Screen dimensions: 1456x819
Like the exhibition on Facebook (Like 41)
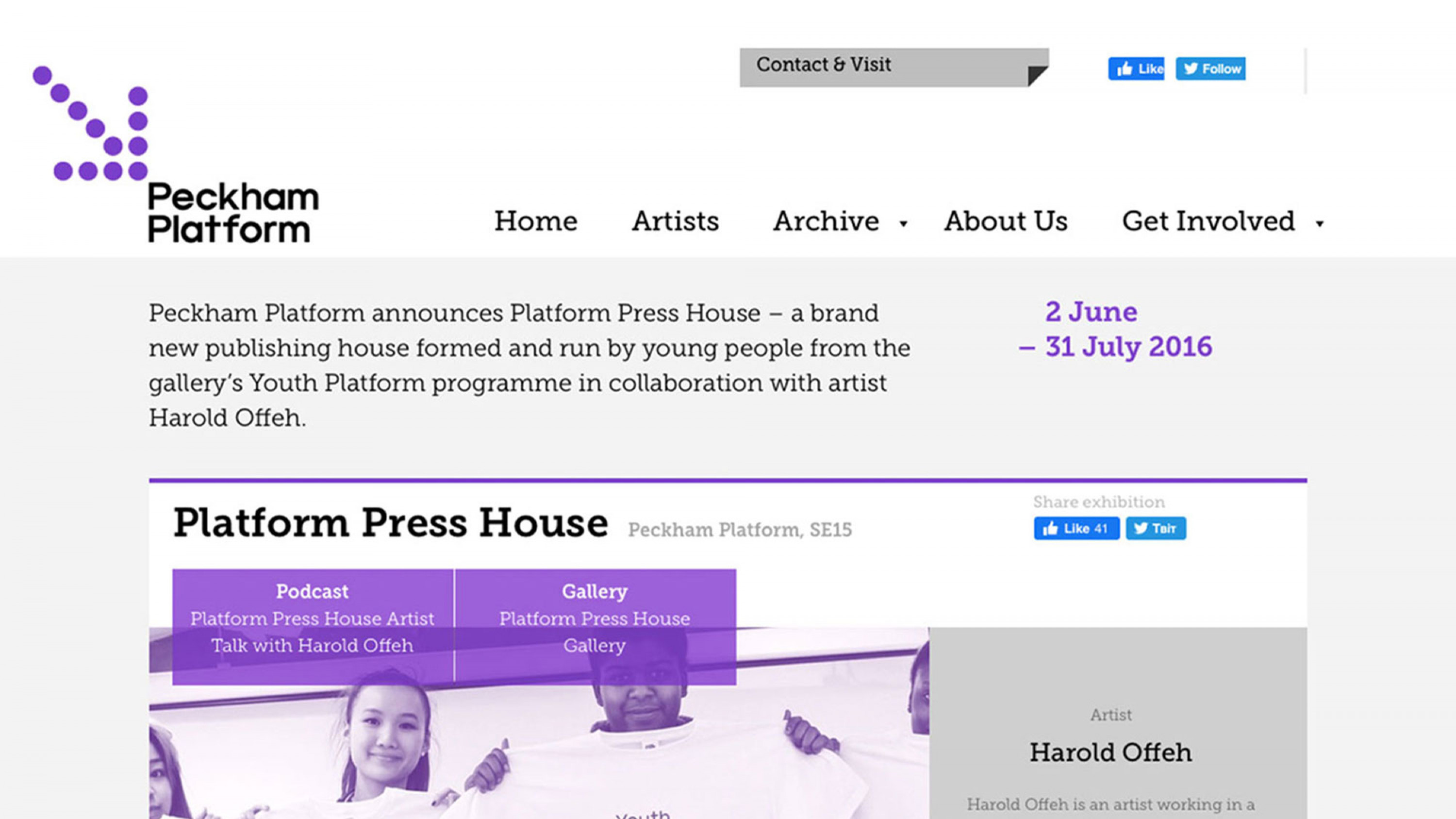coord(1076,529)
